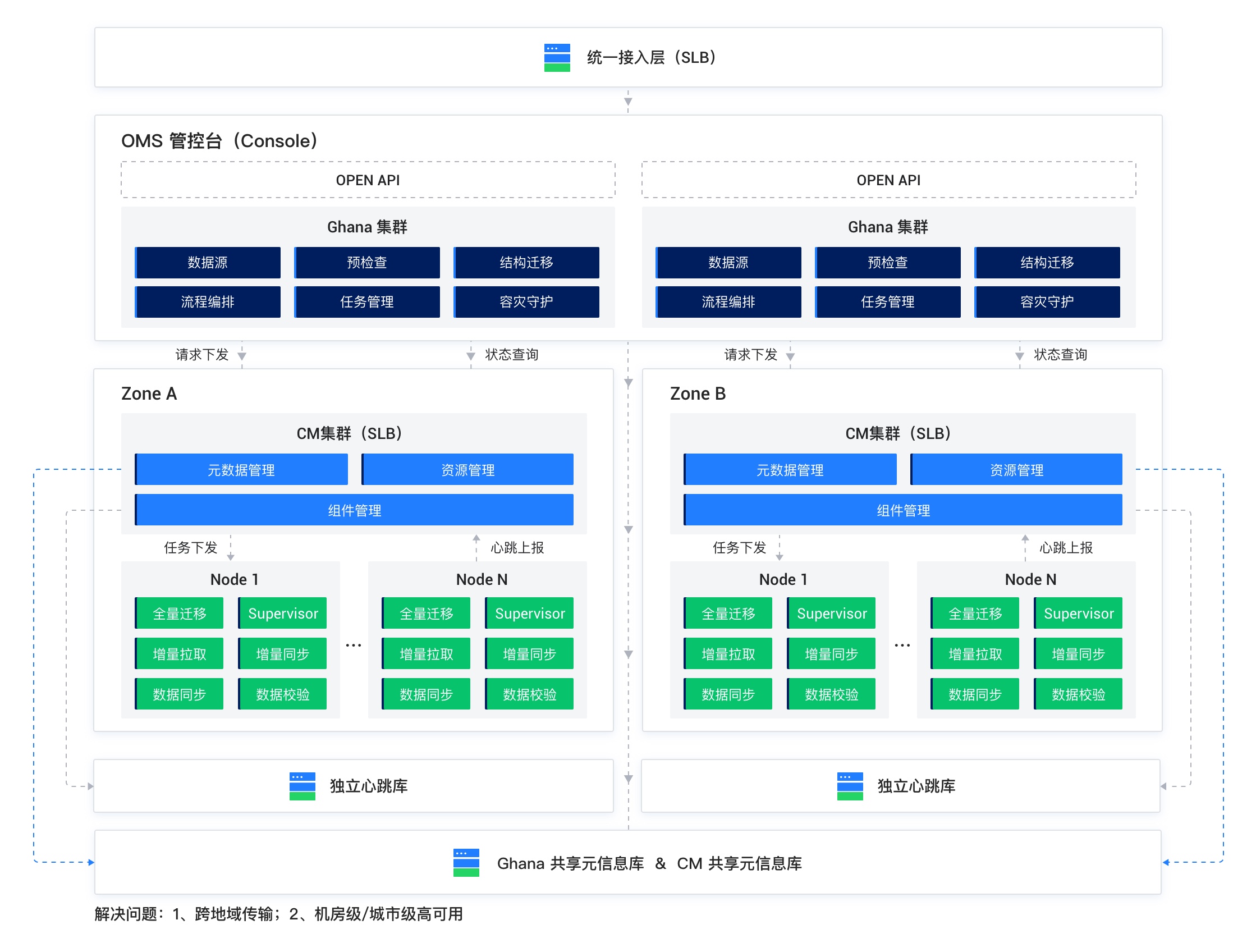This screenshot has height=952, width=1256.
Task: Click the 结构迁移 block in the left Ghana cluster
Action: coord(526,262)
